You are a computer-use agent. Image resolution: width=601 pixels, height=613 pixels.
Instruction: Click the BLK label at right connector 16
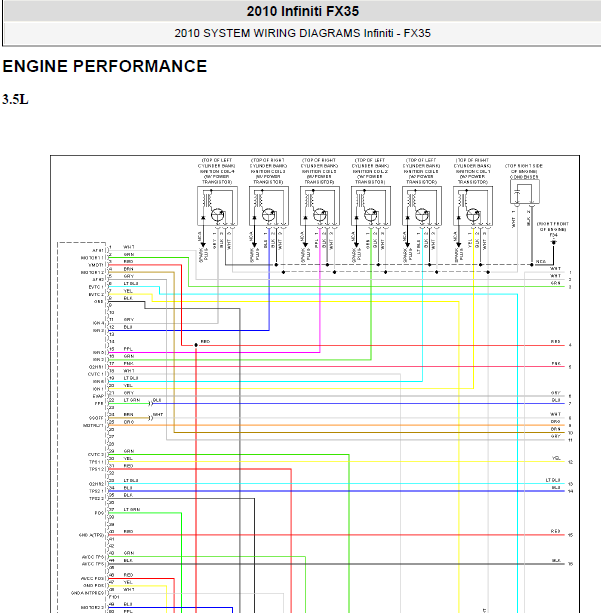click(x=556, y=560)
